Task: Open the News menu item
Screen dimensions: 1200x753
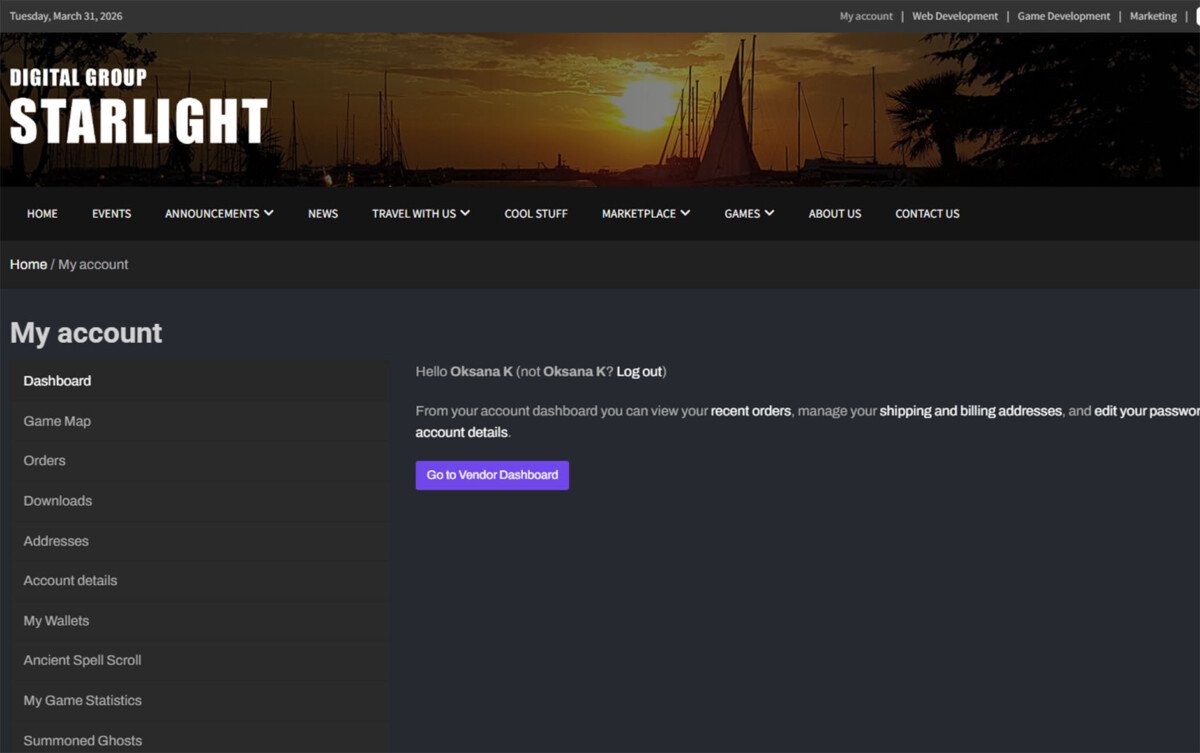Action: click(x=322, y=214)
